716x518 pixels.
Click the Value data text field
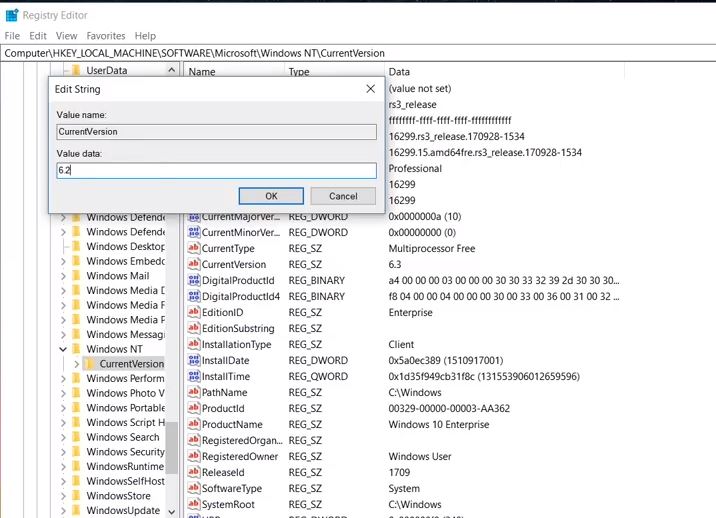coord(216,171)
